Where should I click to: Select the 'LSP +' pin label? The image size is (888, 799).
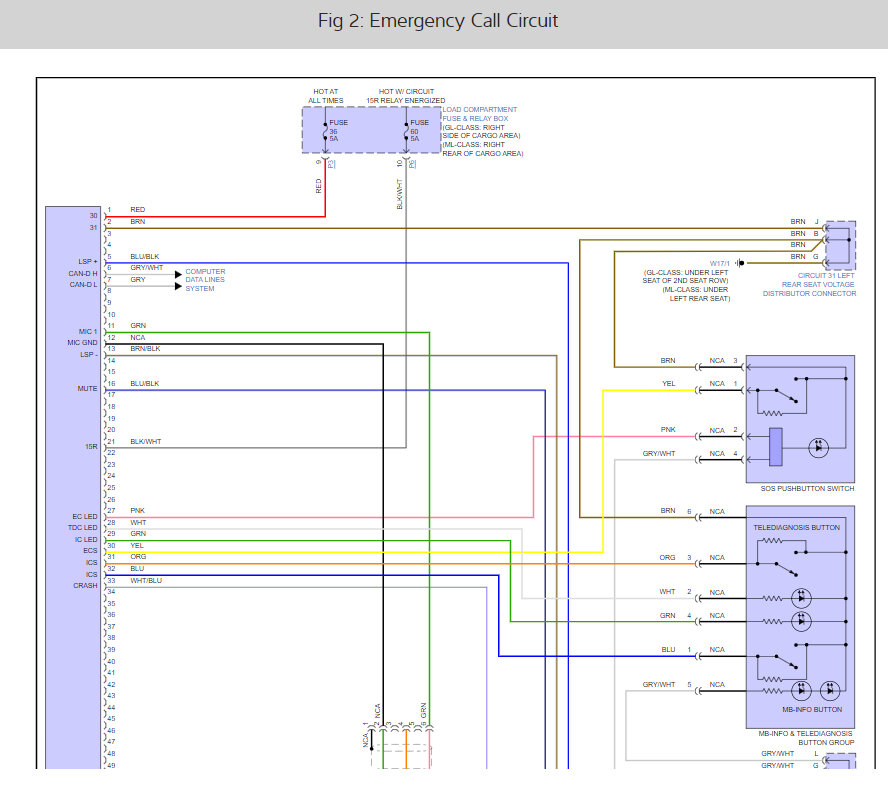[x=88, y=262]
